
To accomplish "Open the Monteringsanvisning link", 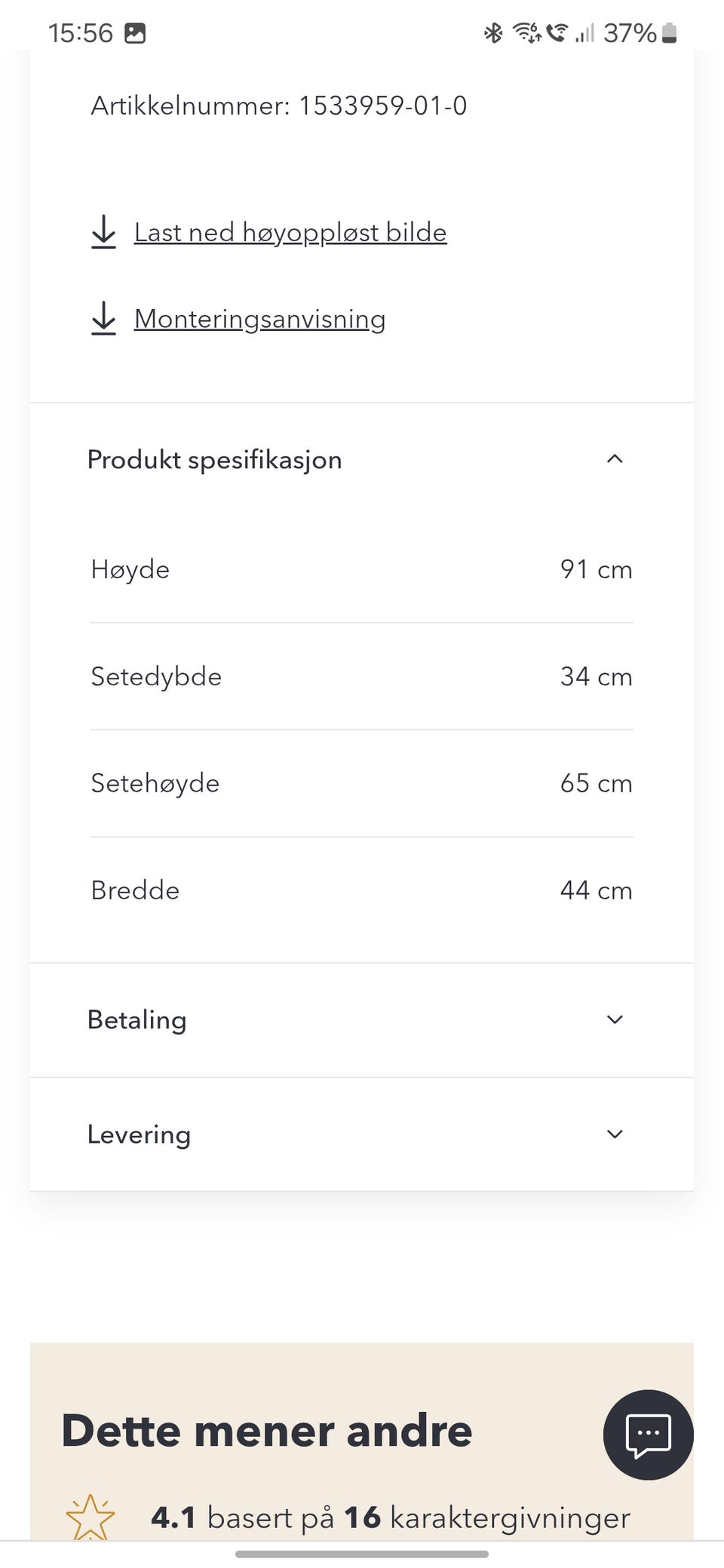I will pyautogui.click(x=259, y=319).
